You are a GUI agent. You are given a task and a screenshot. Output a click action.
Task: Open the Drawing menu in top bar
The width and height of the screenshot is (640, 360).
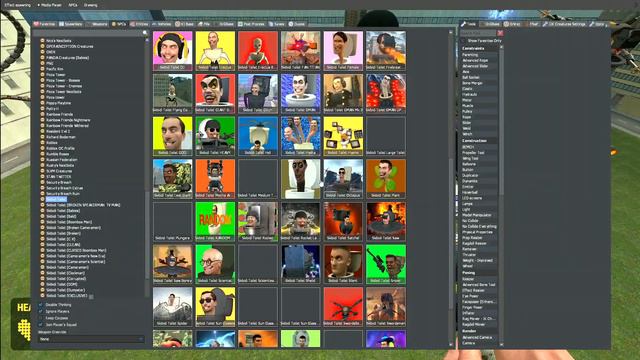tap(90, 5)
